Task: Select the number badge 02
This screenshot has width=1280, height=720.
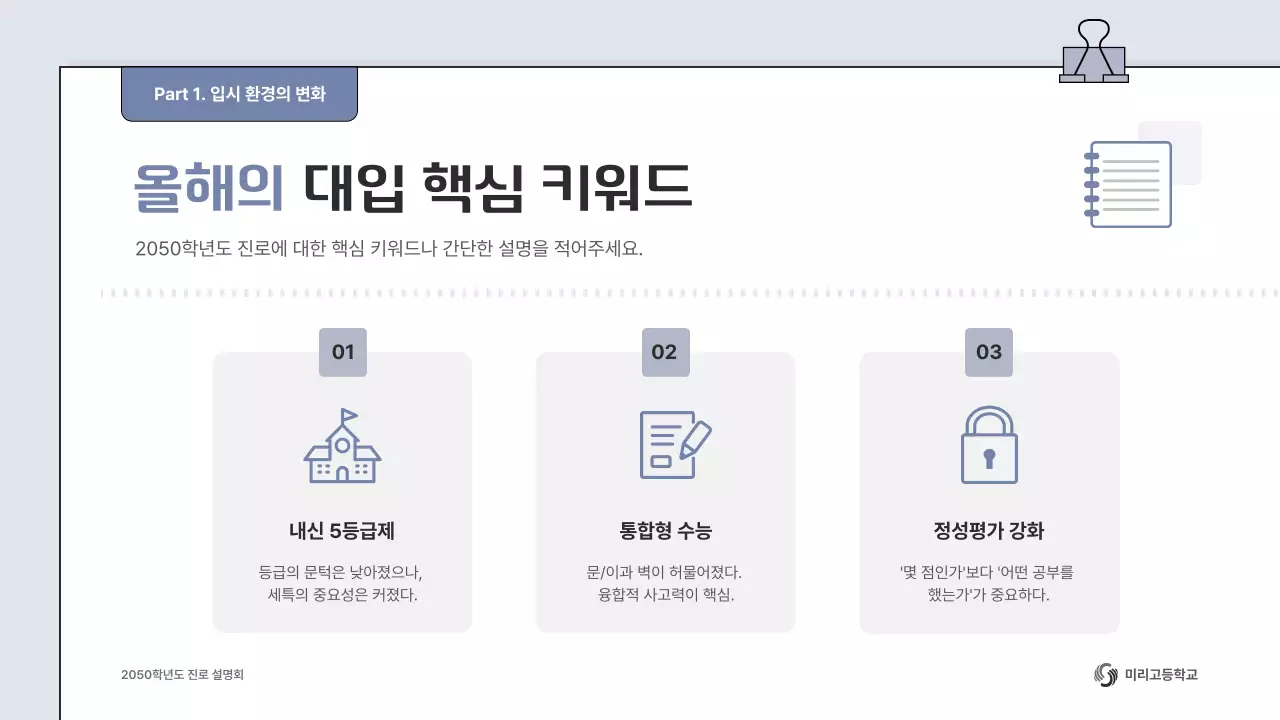Action: [x=665, y=353]
